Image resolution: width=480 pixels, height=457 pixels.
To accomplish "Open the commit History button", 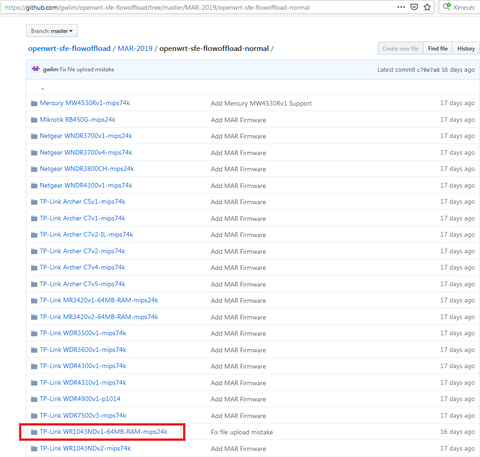I will (x=466, y=48).
